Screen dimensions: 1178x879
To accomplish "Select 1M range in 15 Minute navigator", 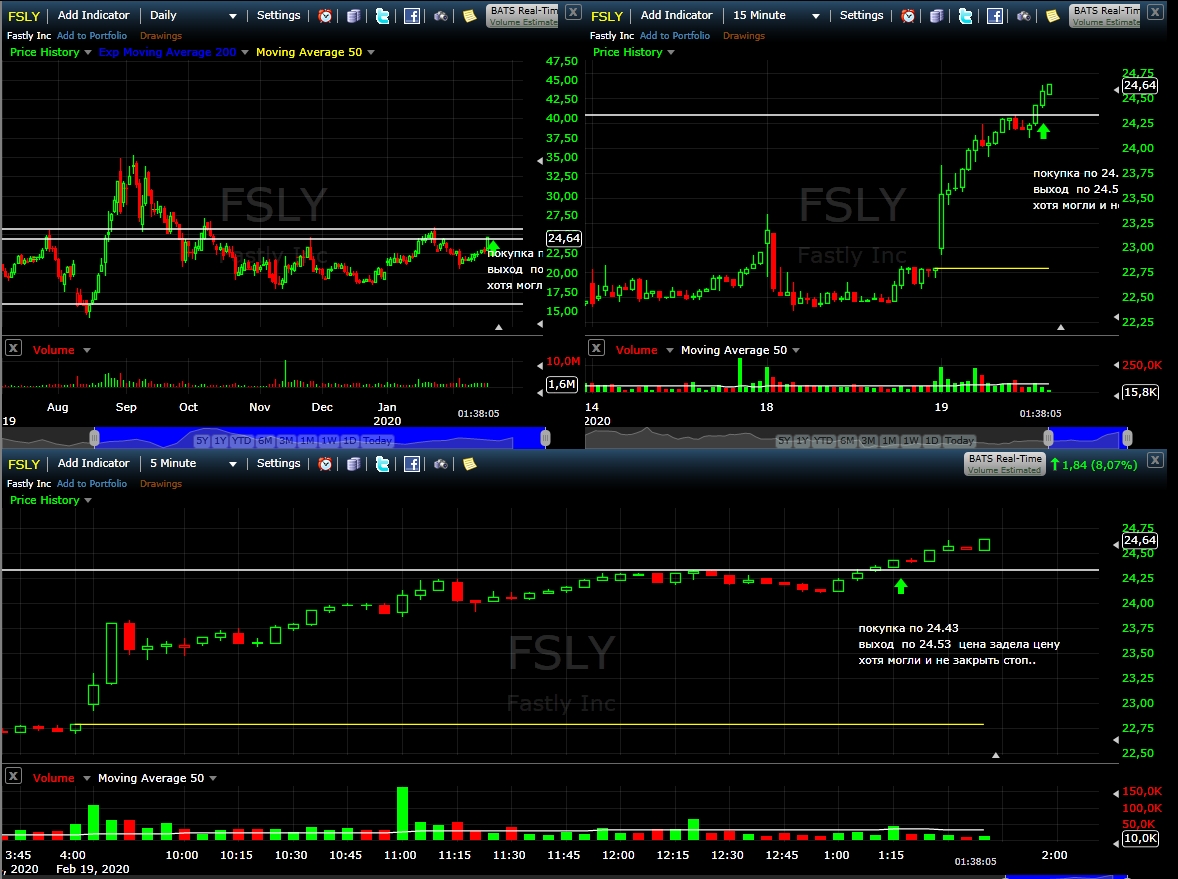I will point(890,441).
